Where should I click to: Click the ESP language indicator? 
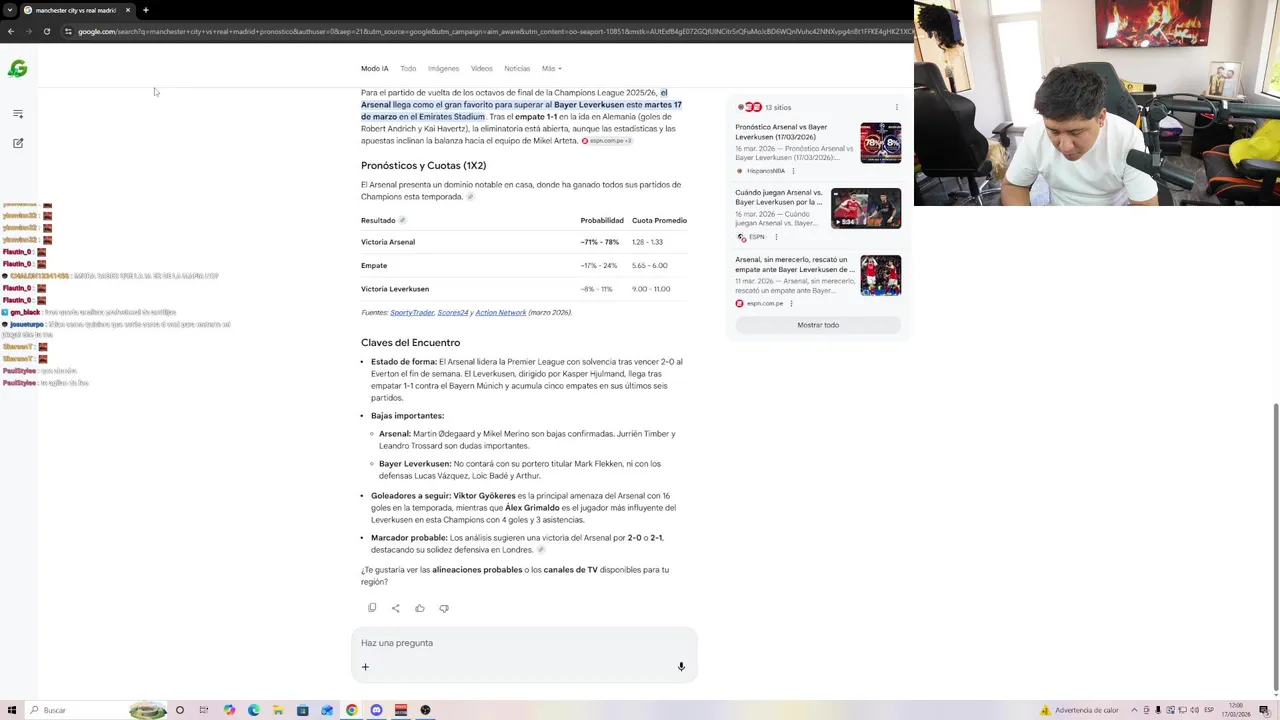pyautogui.click(x=1208, y=710)
